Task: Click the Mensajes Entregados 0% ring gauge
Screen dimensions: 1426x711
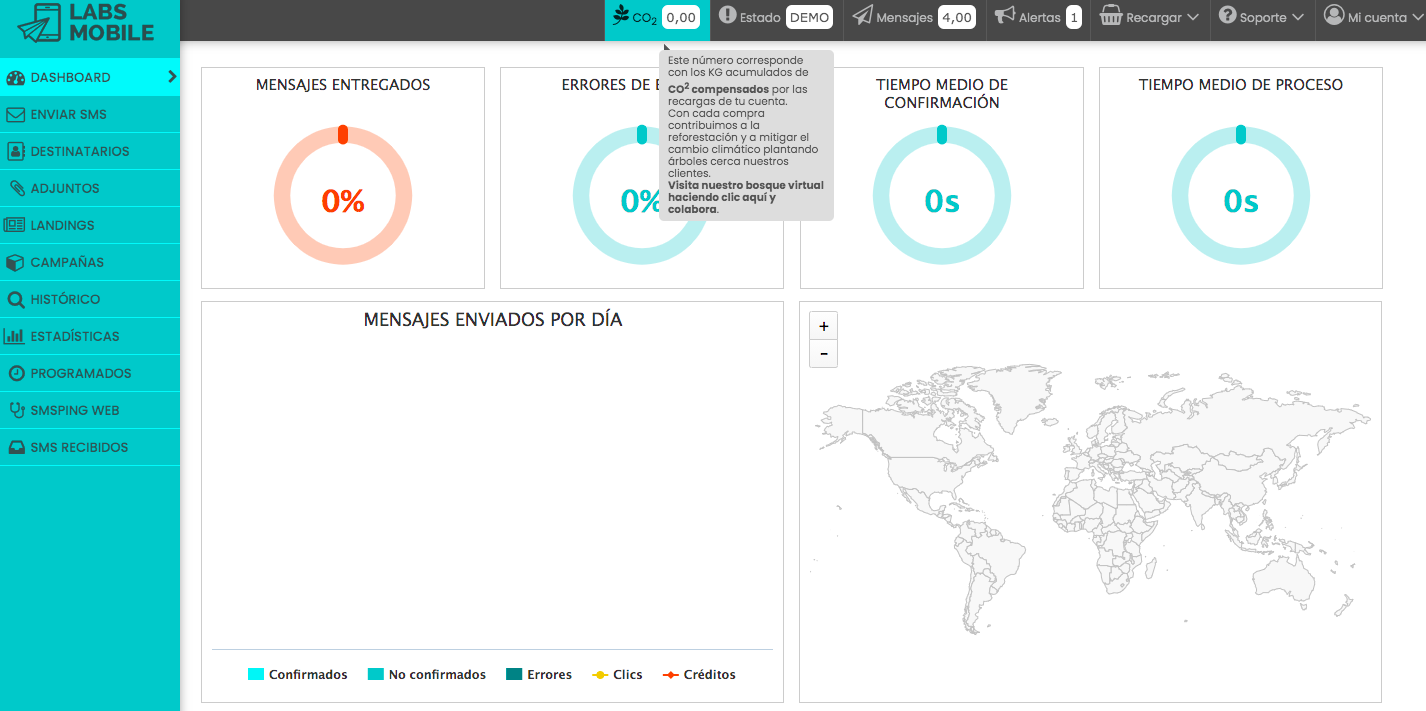Action: pyautogui.click(x=342, y=196)
